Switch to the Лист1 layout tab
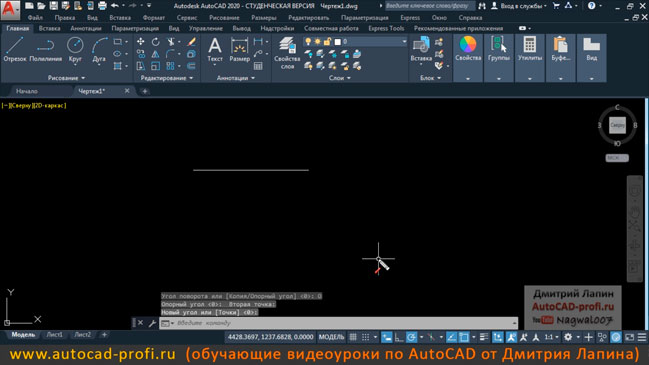The image size is (649, 365). click(x=55, y=335)
